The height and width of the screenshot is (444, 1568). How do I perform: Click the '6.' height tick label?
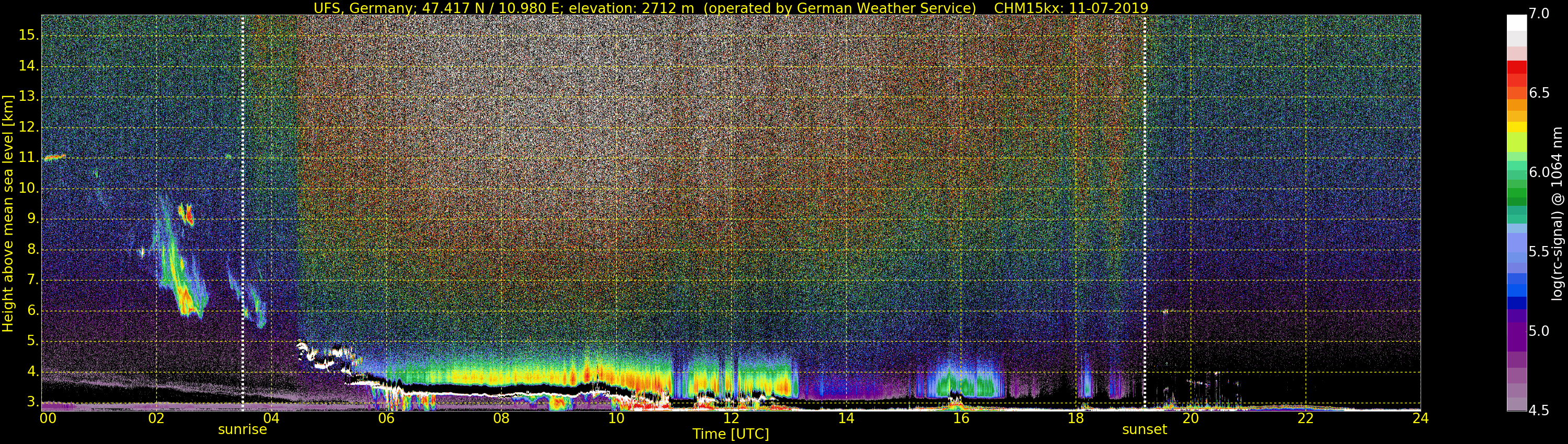tap(33, 310)
